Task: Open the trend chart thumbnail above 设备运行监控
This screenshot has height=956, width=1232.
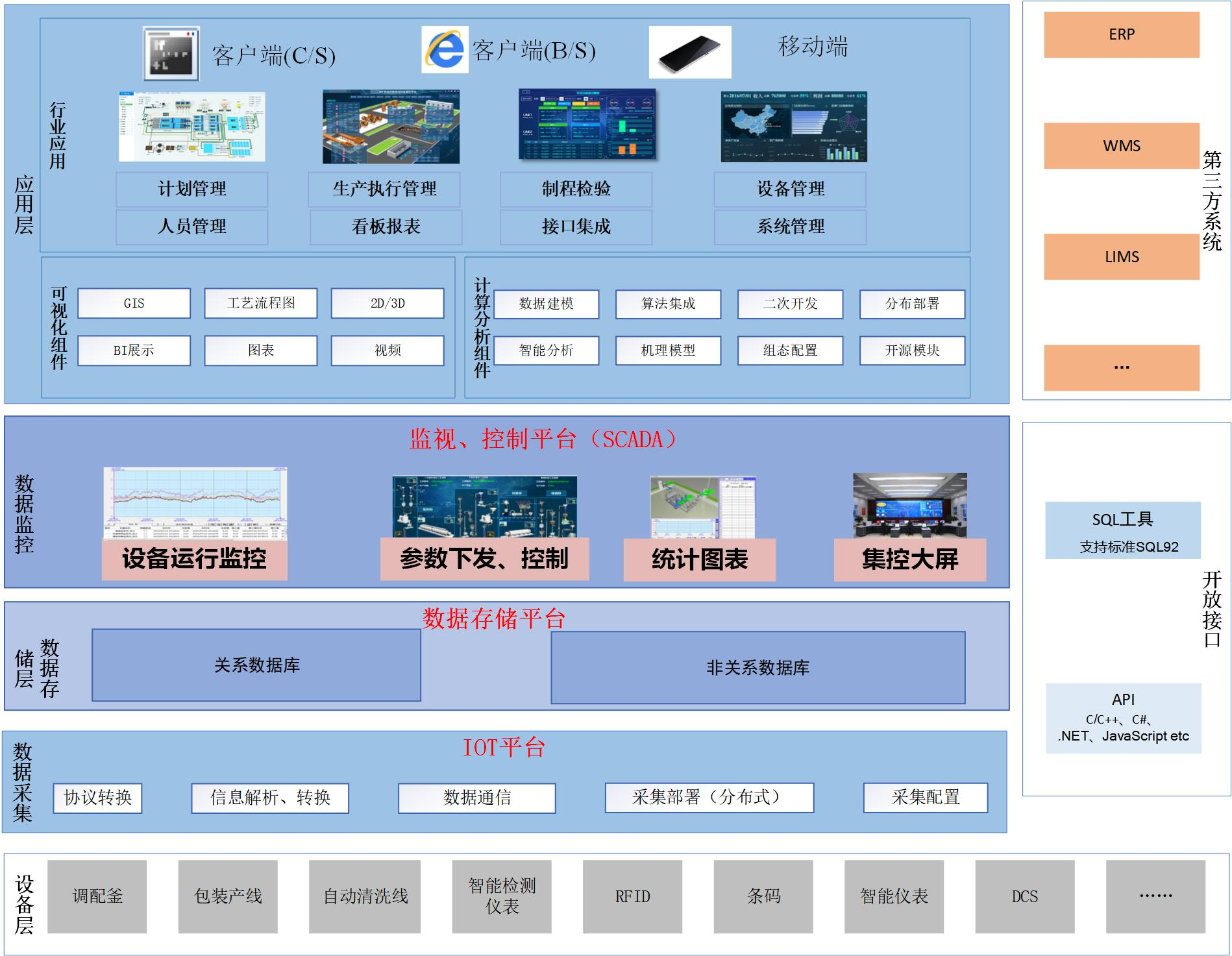Action: (x=195, y=503)
